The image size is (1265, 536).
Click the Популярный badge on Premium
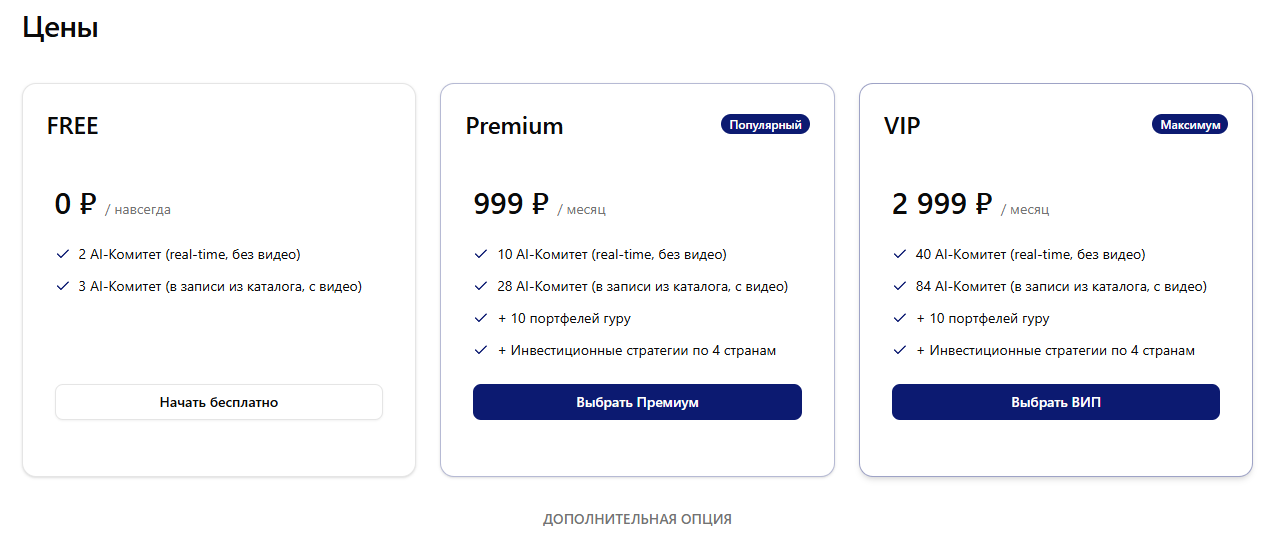(x=765, y=125)
